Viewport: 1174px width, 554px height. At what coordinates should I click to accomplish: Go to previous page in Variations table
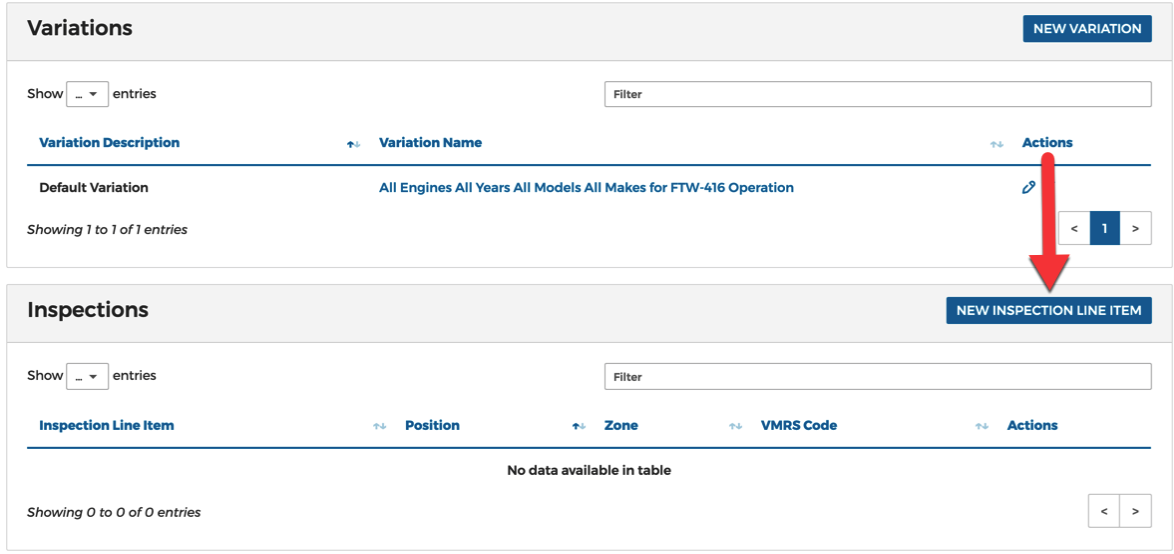pos(1074,228)
